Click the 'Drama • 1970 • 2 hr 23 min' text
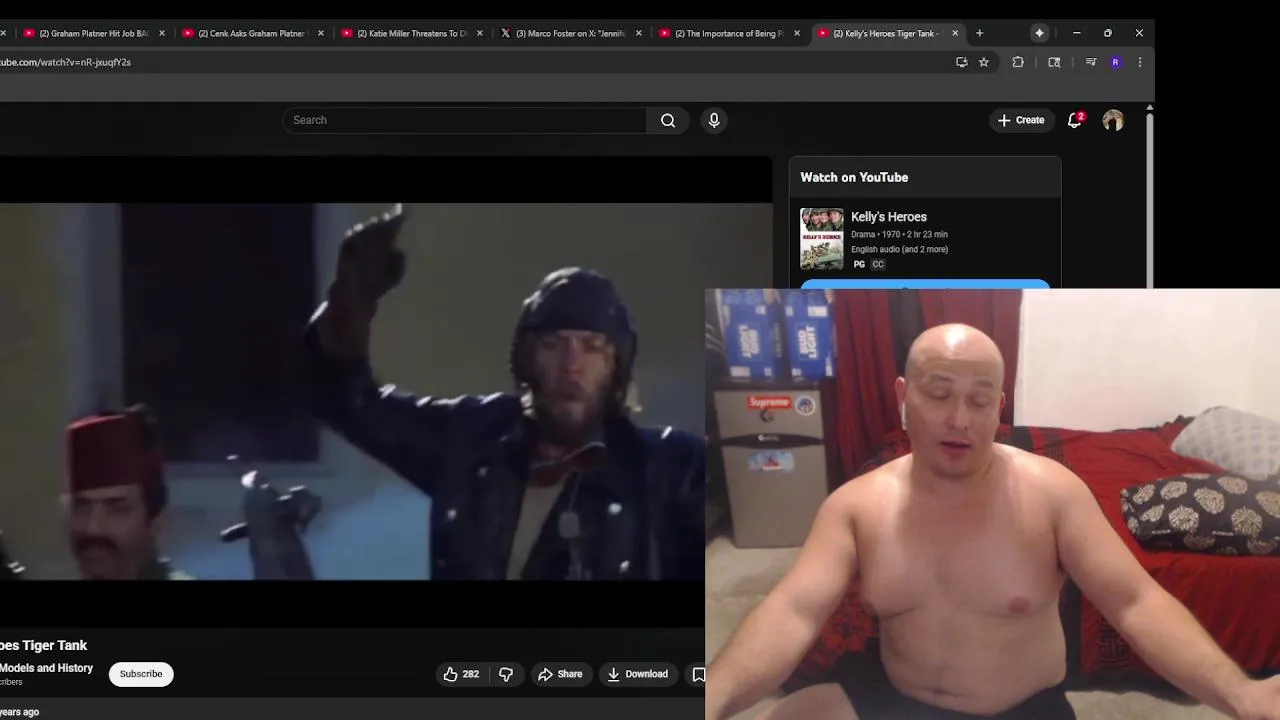 point(899,234)
